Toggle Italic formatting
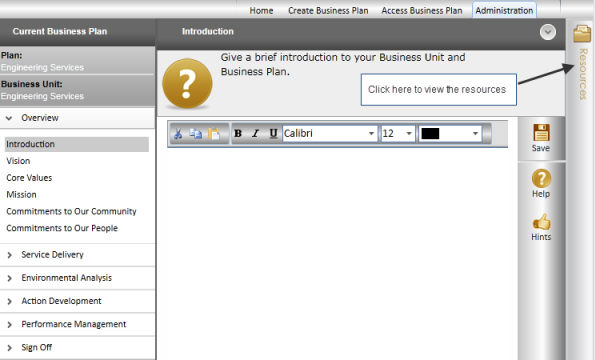The height and width of the screenshot is (360, 595). 255,134
